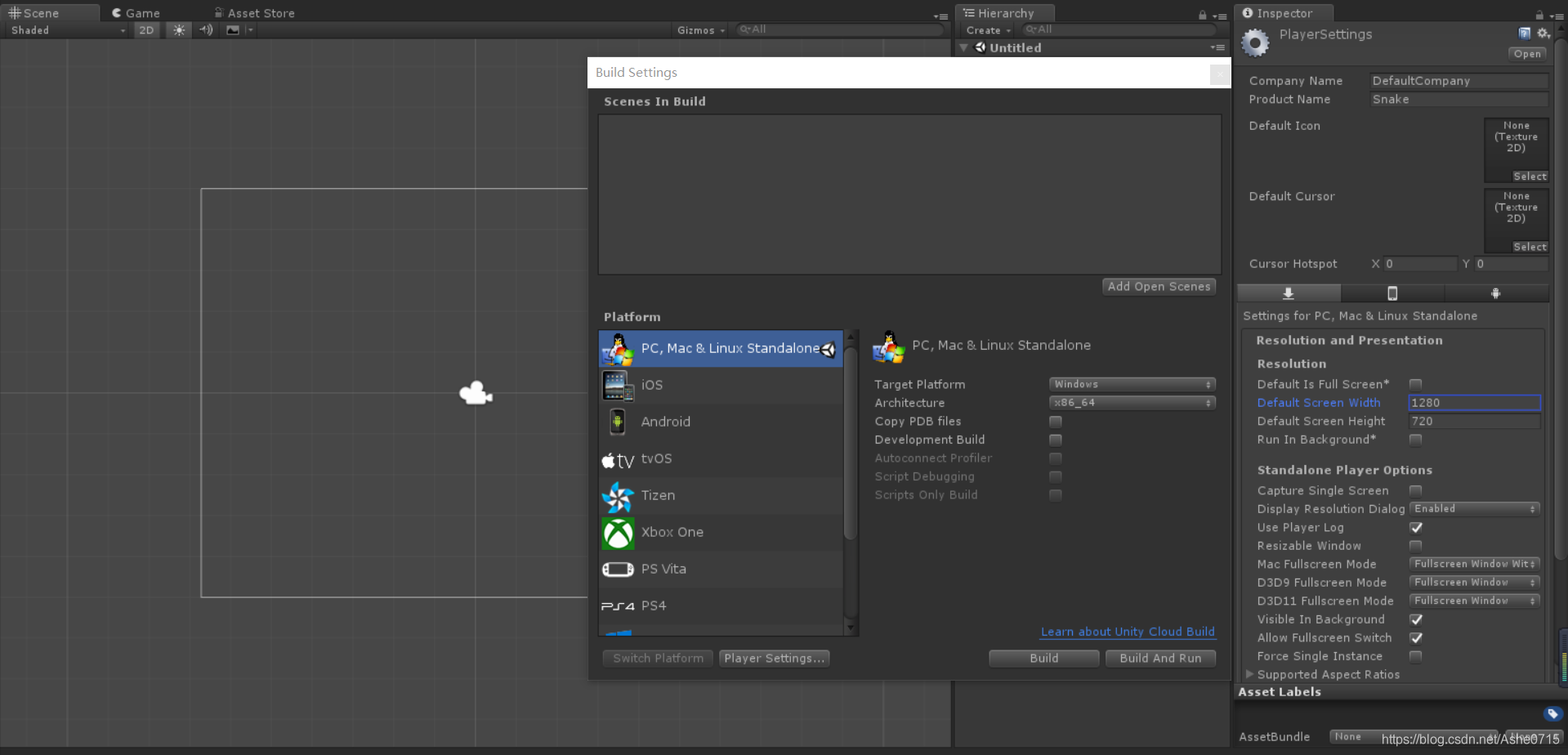1568x755 pixels.
Task: Select Android platform icon
Action: (x=618, y=422)
